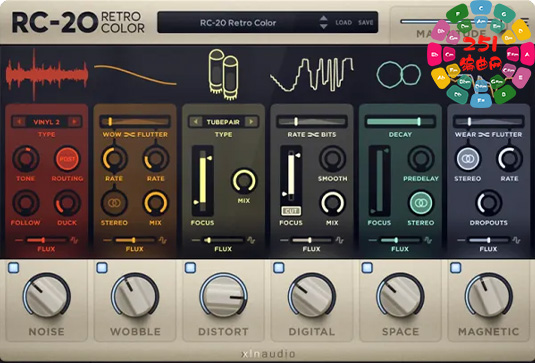This screenshot has height=363, width=535.
Task: Click the Space flux wave icon
Action: pyautogui.click(x=428, y=240)
